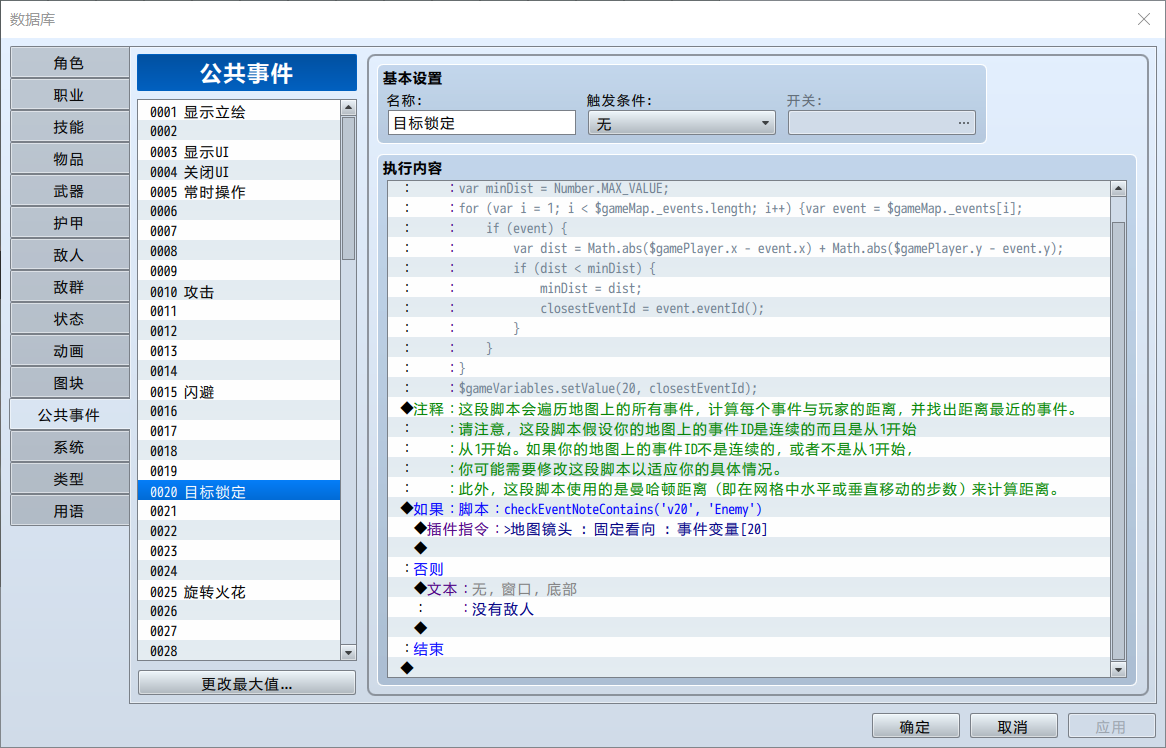The width and height of the screenshot is (1166, 748).
Task: Select common event 0005 常时操作
Action: tap(239, 192)
